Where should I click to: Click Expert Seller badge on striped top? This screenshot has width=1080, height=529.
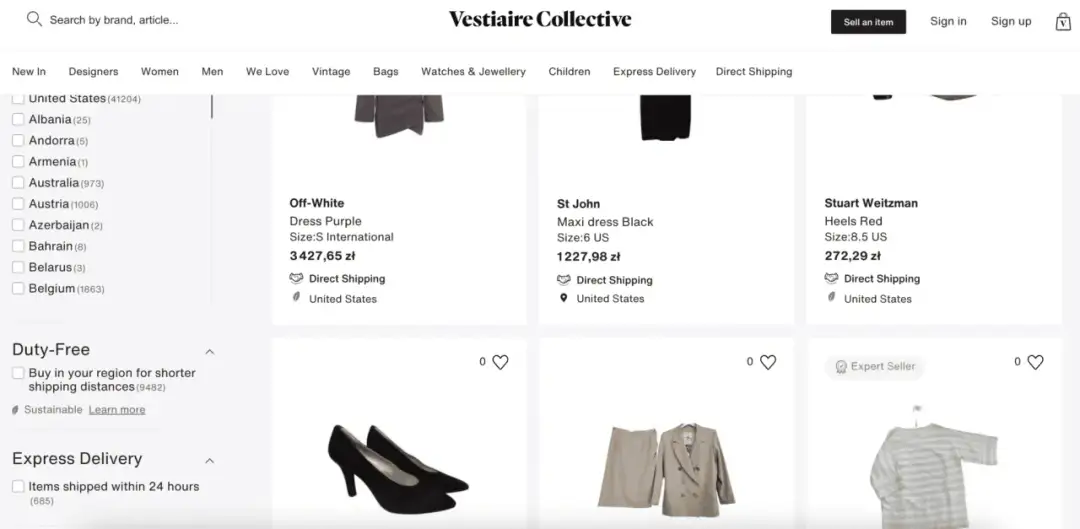coord(875,367)
